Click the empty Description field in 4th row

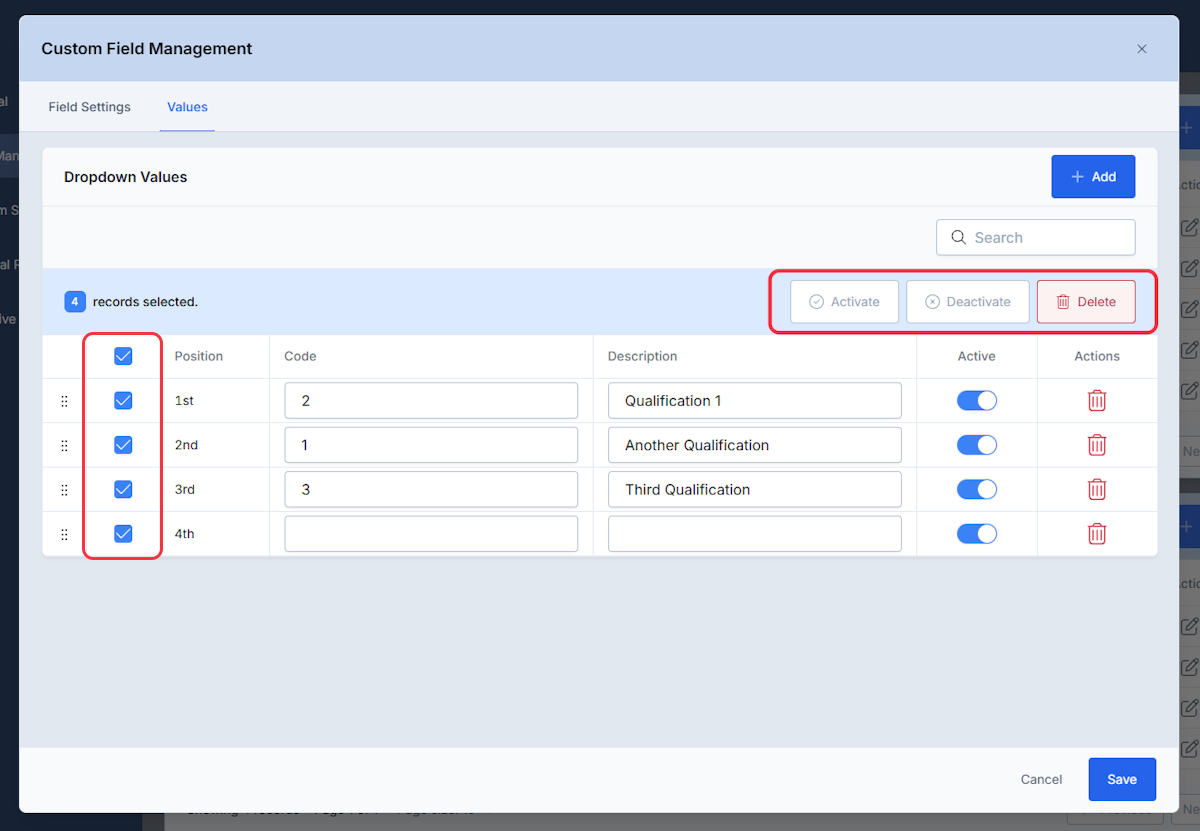[755, 534]
